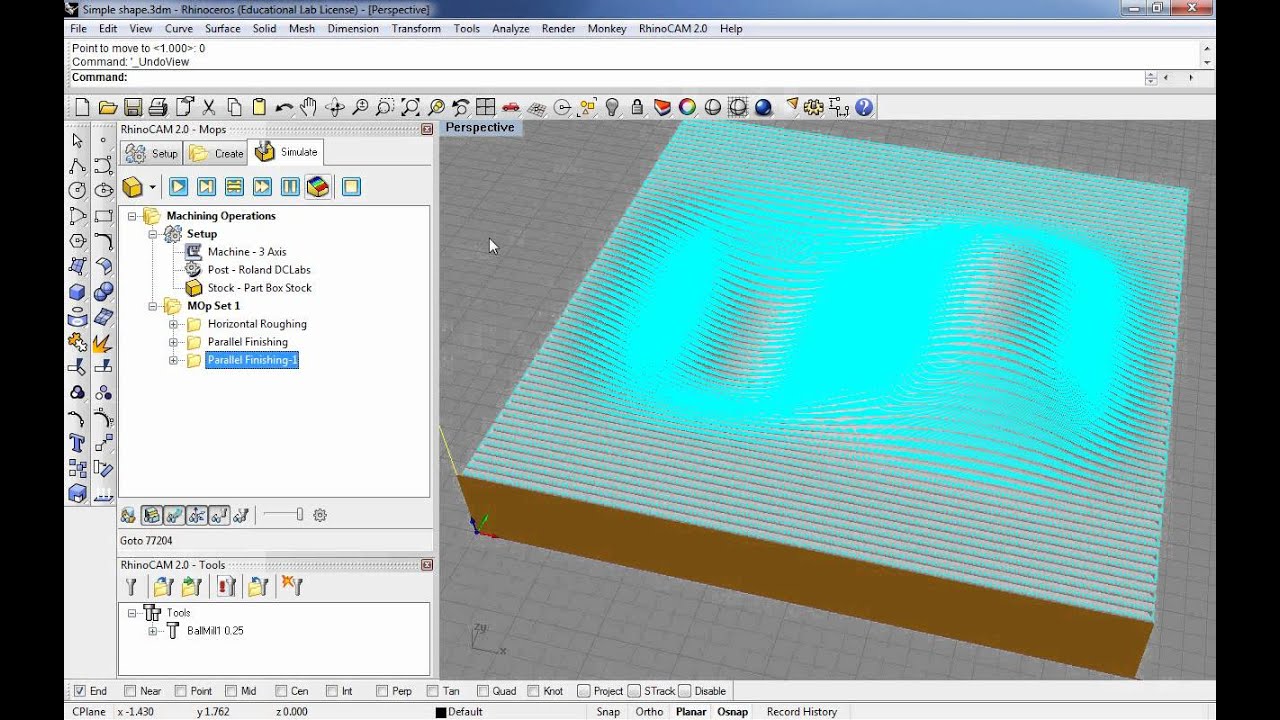Click the light bulb hide icon
Viewport: 1280px width, 720px height.
[612, 107]
